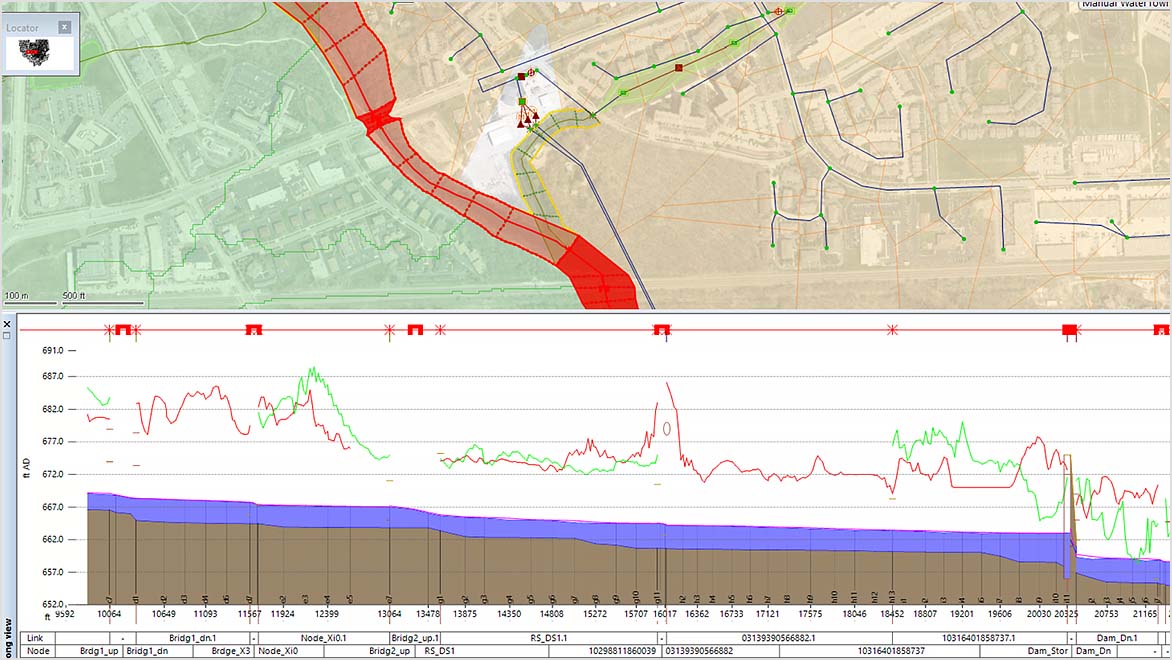Image resolution: width=1172 pixels, height=660 pixels.
Task: Click the cluster of triangle pump symbols
Action: click(x=528, y=118)
